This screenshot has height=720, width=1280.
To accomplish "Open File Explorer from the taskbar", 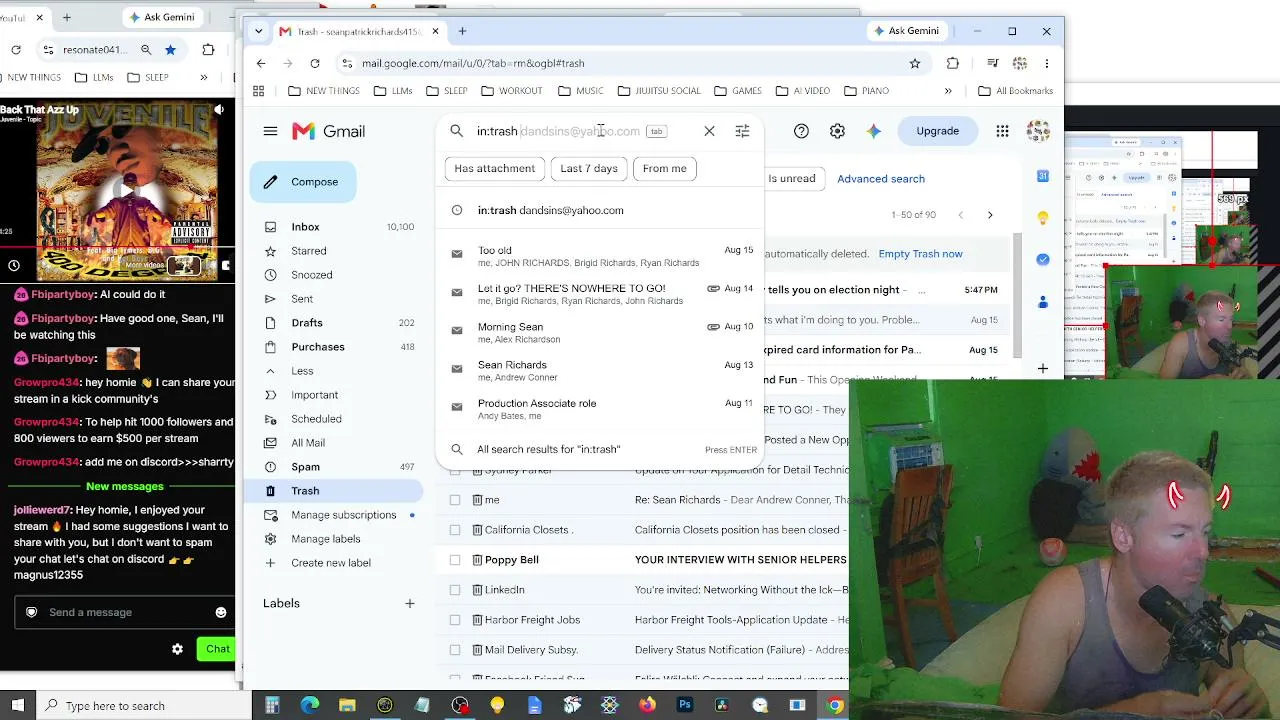I will 347,706.
